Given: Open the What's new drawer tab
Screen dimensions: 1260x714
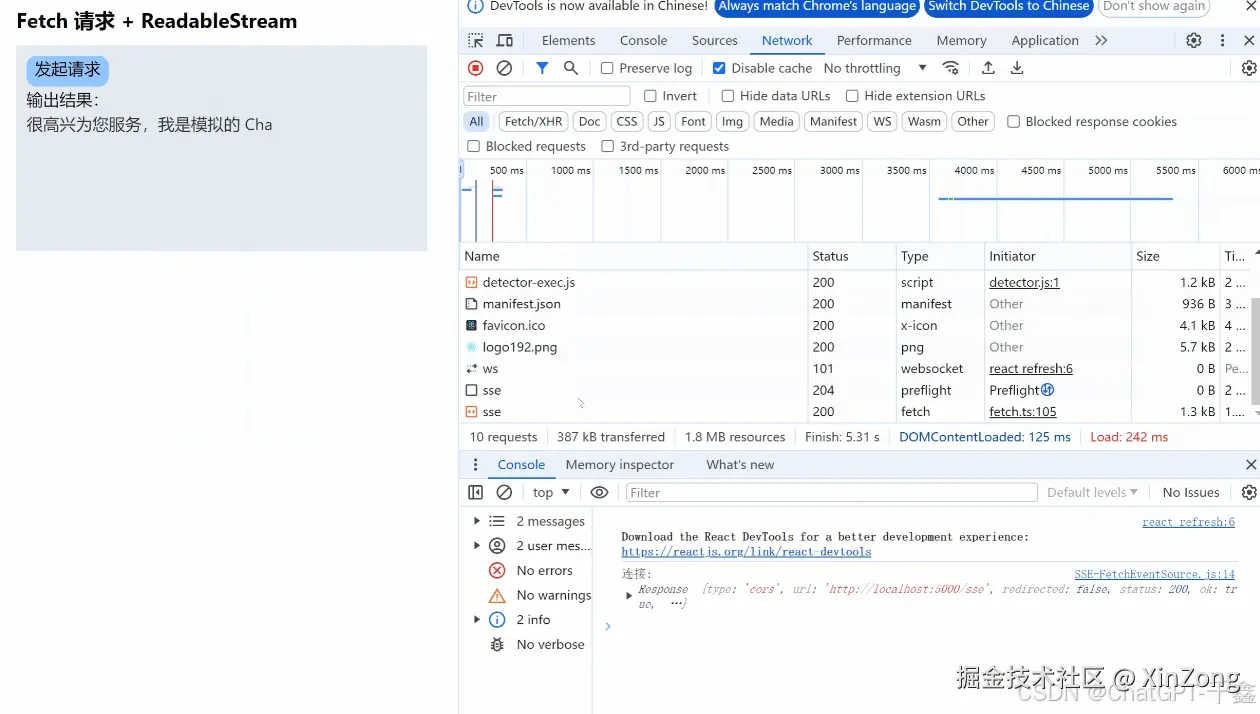Looking at the screenshot, I should pyautogui.click(x=740, y=465).
